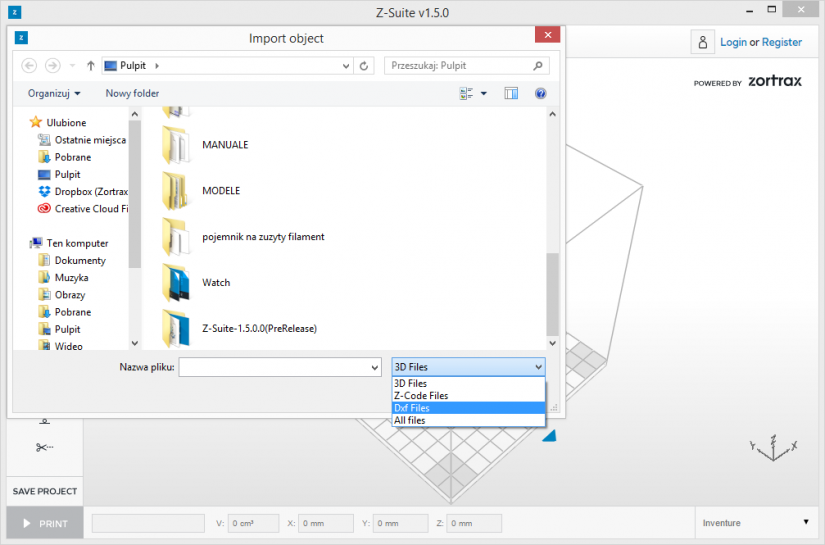
Task: Open the Inventure printer dropdown
Action: tap(756, 523)
